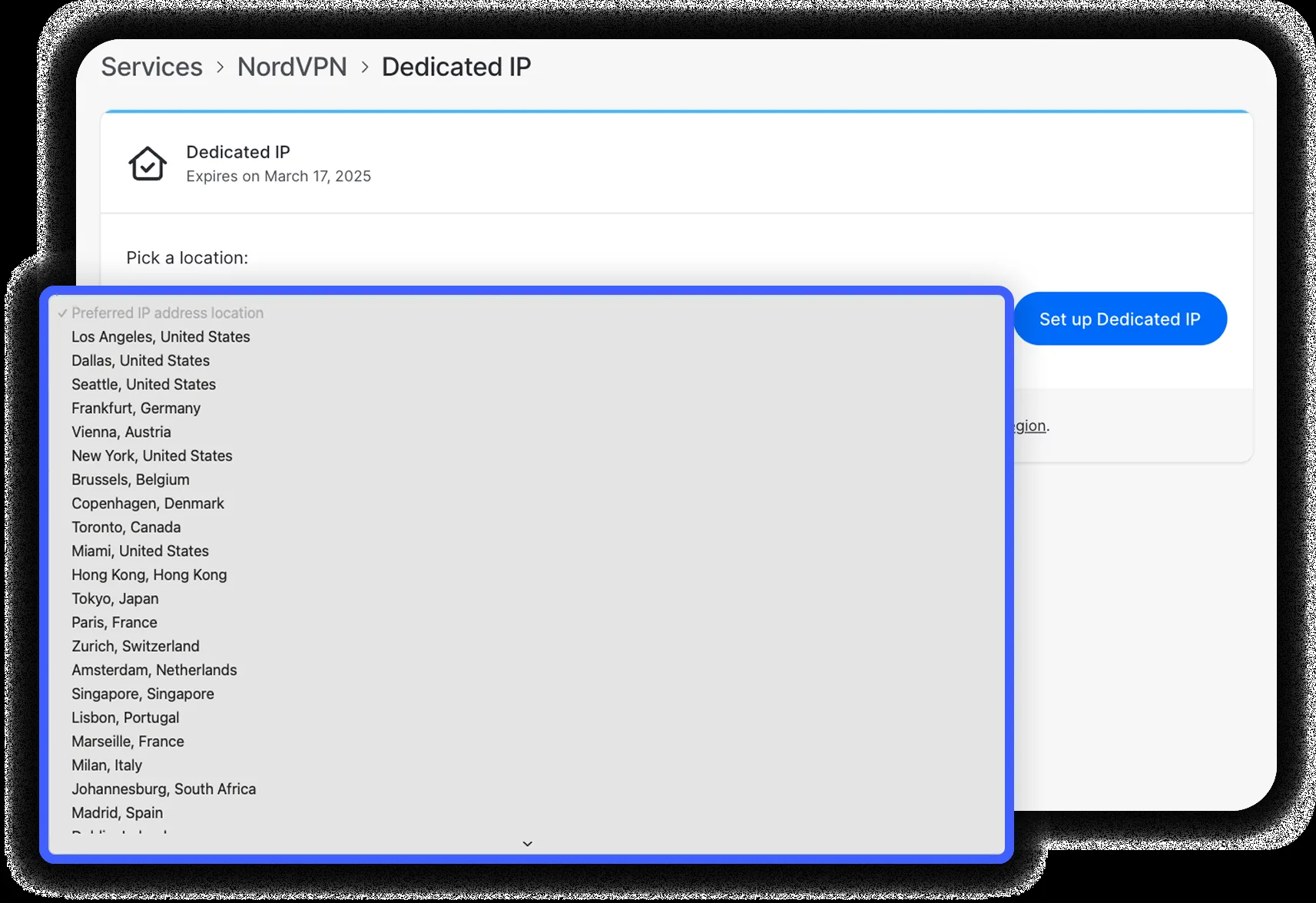The height and width of the screenshot is (903, 1316).
Task: Click the scroll-down chevron in the location list
Action: point(527,843)
